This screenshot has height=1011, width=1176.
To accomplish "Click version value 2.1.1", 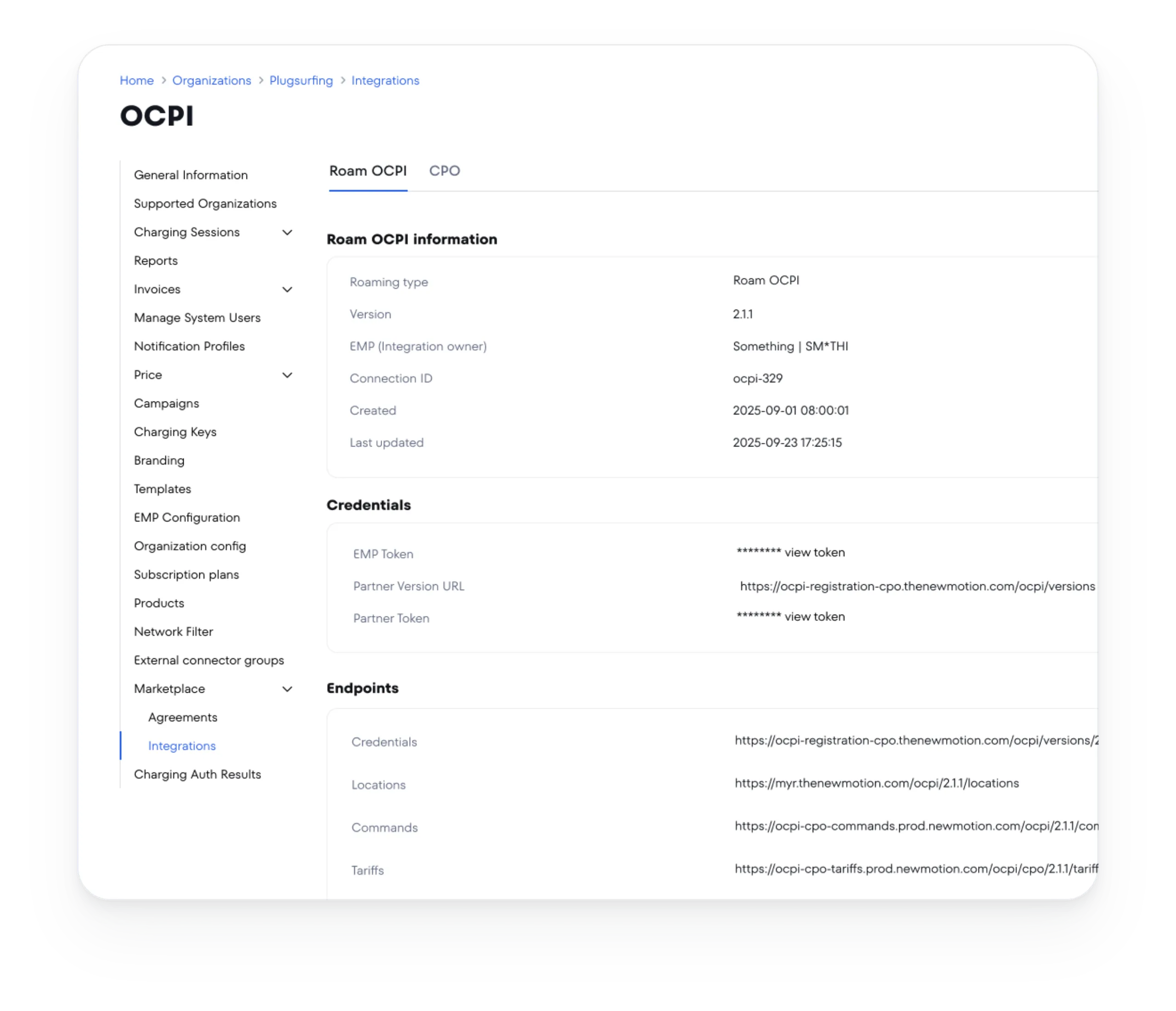I will [x=743, y=315].
